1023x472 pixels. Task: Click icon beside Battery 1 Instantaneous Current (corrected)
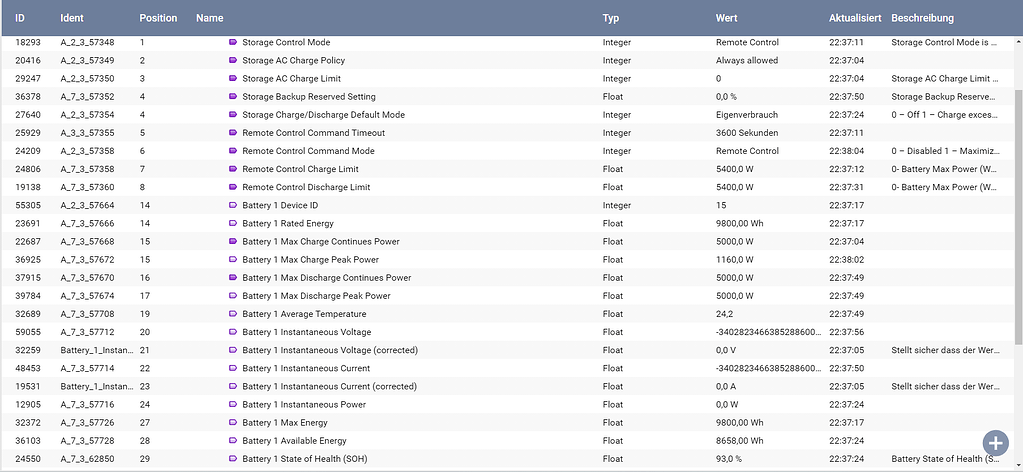(x=233, y=386)
